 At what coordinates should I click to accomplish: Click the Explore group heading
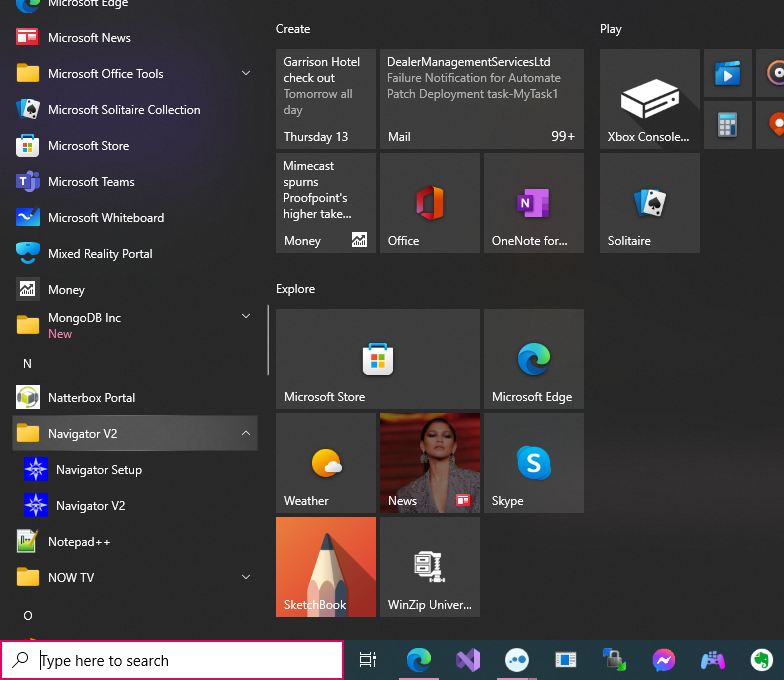click(296, 289)
